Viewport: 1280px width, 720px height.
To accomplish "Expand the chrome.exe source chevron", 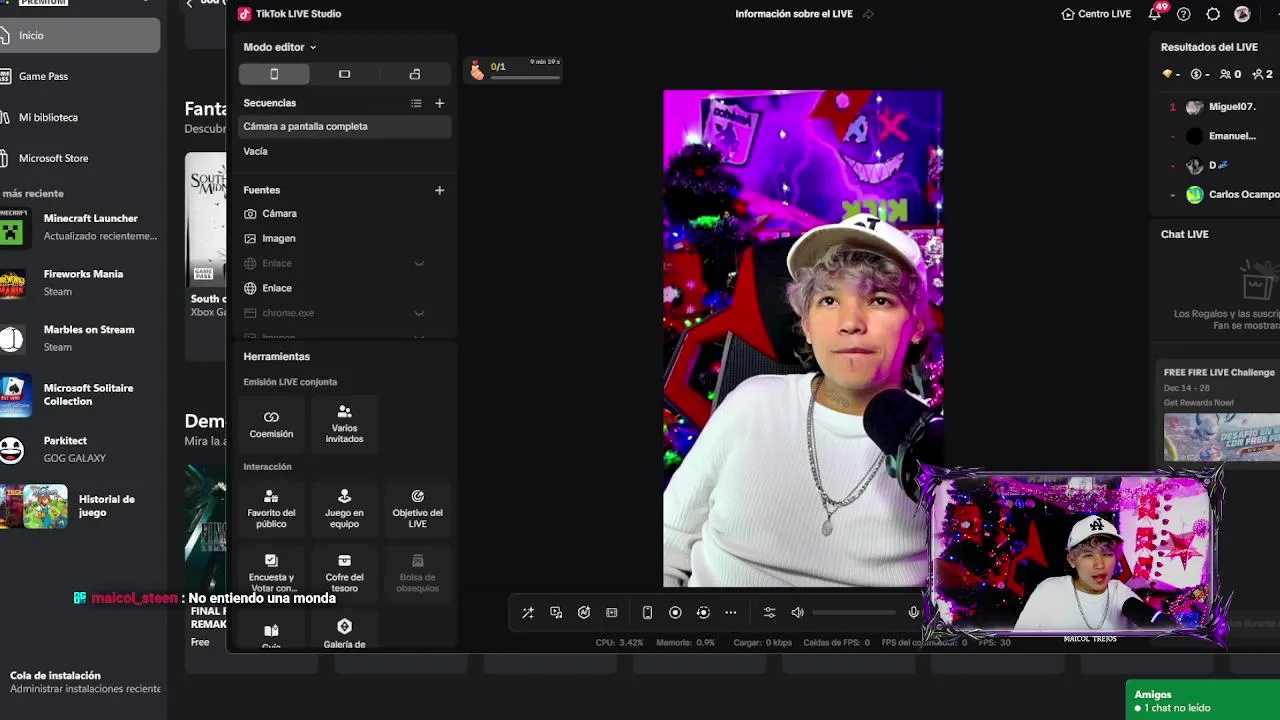I will click(419, 313).
